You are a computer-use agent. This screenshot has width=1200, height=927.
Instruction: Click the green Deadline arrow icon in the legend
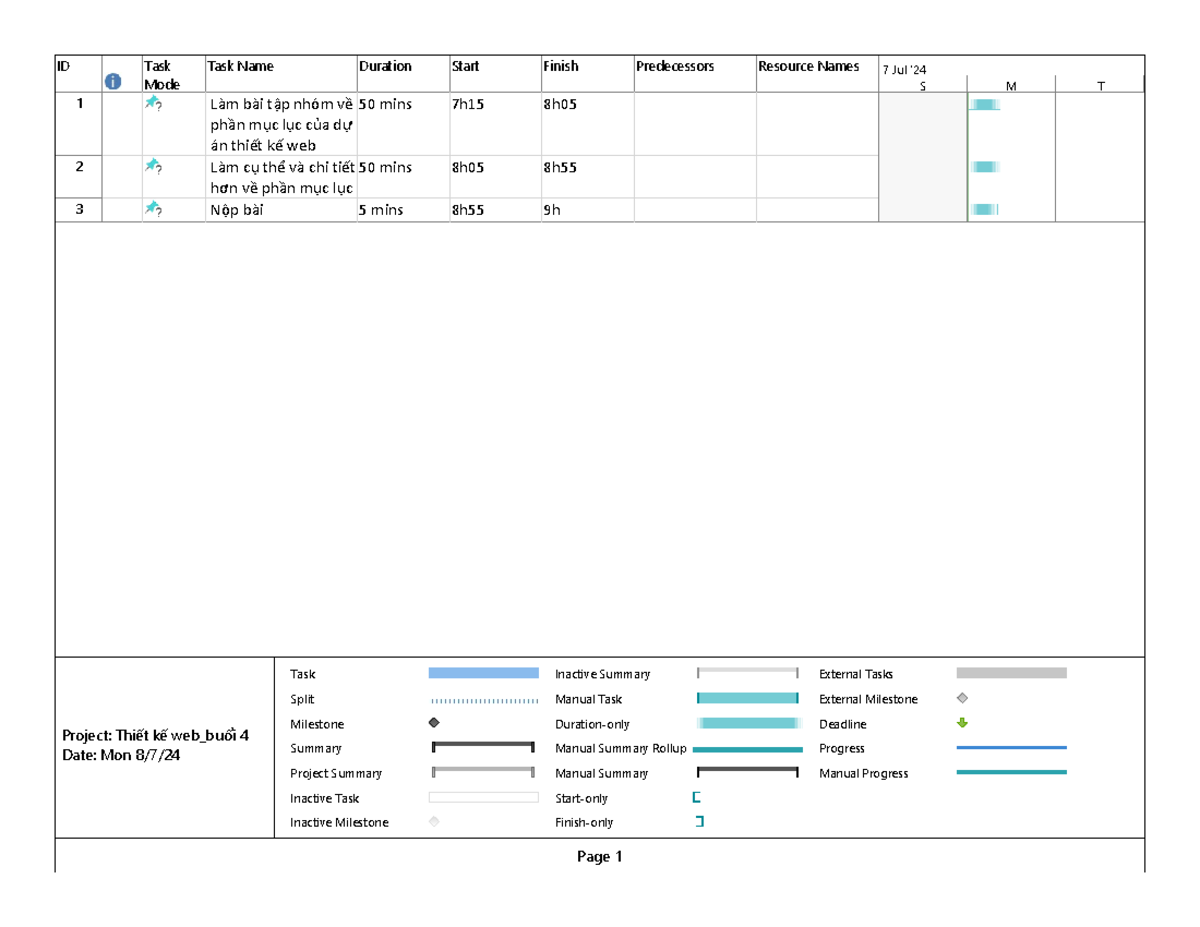pos(962,723)
